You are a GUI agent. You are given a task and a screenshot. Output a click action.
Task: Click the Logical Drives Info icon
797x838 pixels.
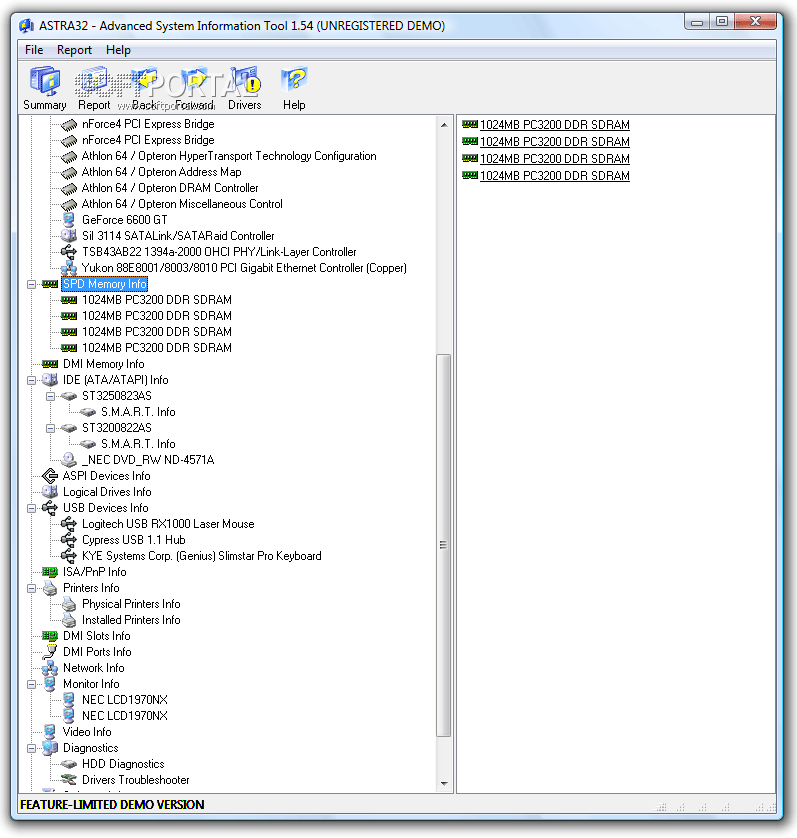(x=50, y=492)
